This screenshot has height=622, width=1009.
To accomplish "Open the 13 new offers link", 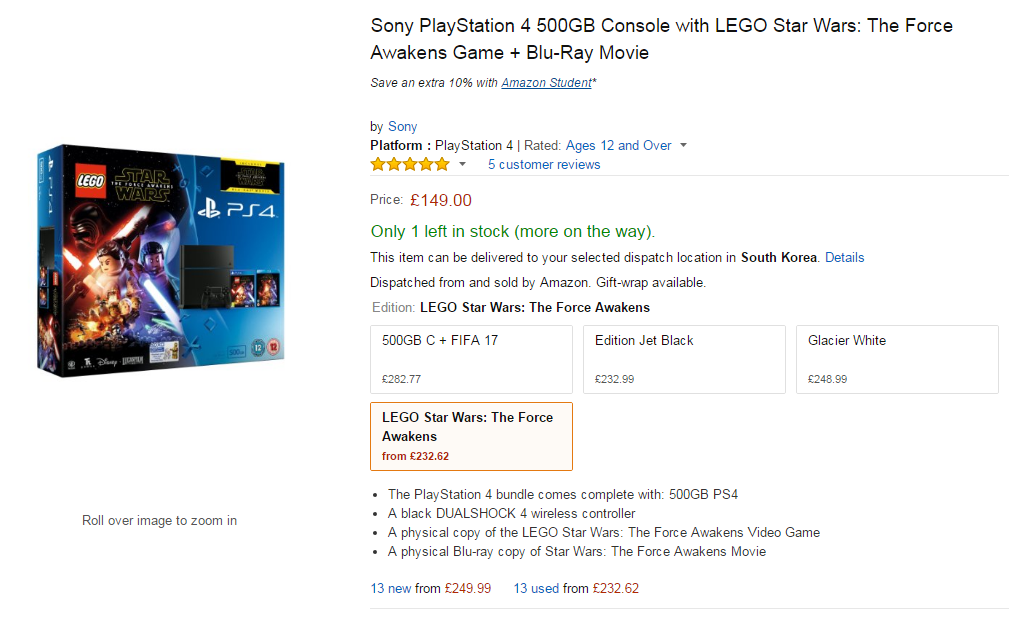I will pos(391,588).
